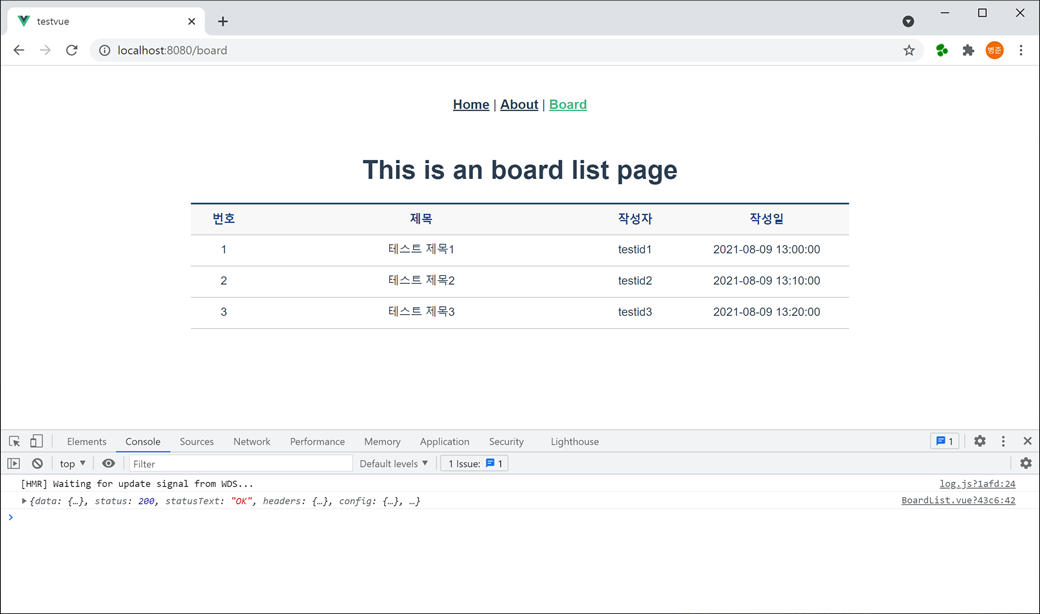Open the top JavaScript context dropdown
This screenshot has width=1040, height=614.
tap(72, 463)
